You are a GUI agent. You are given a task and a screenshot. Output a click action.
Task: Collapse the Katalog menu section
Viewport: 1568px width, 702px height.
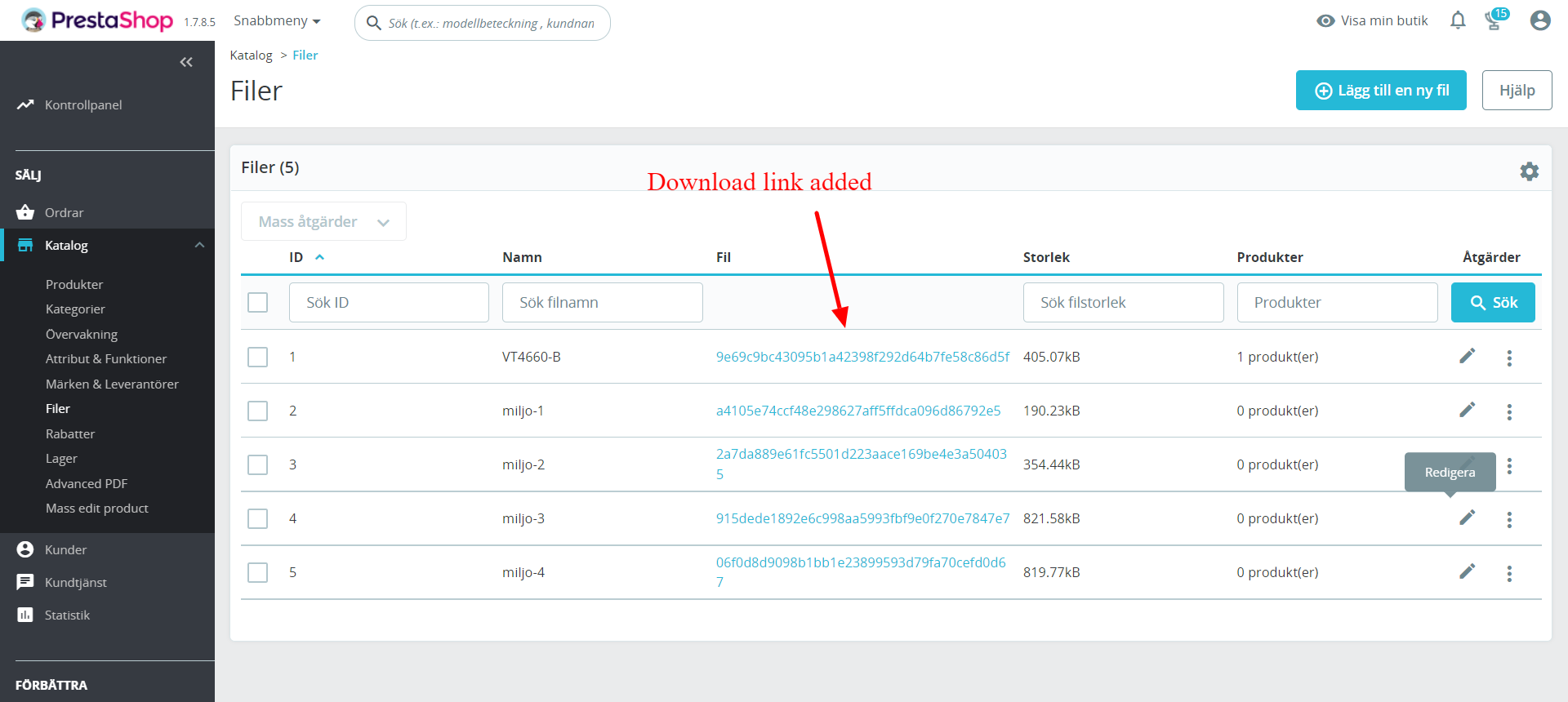point(199,245)
